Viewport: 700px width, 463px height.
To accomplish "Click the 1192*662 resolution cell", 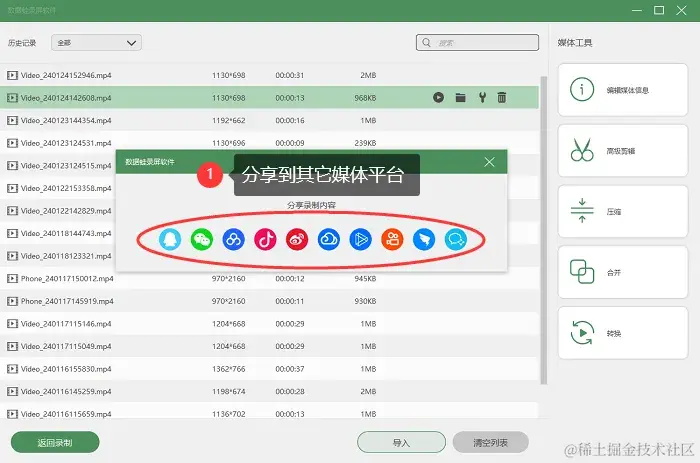I will click(229, 120).
